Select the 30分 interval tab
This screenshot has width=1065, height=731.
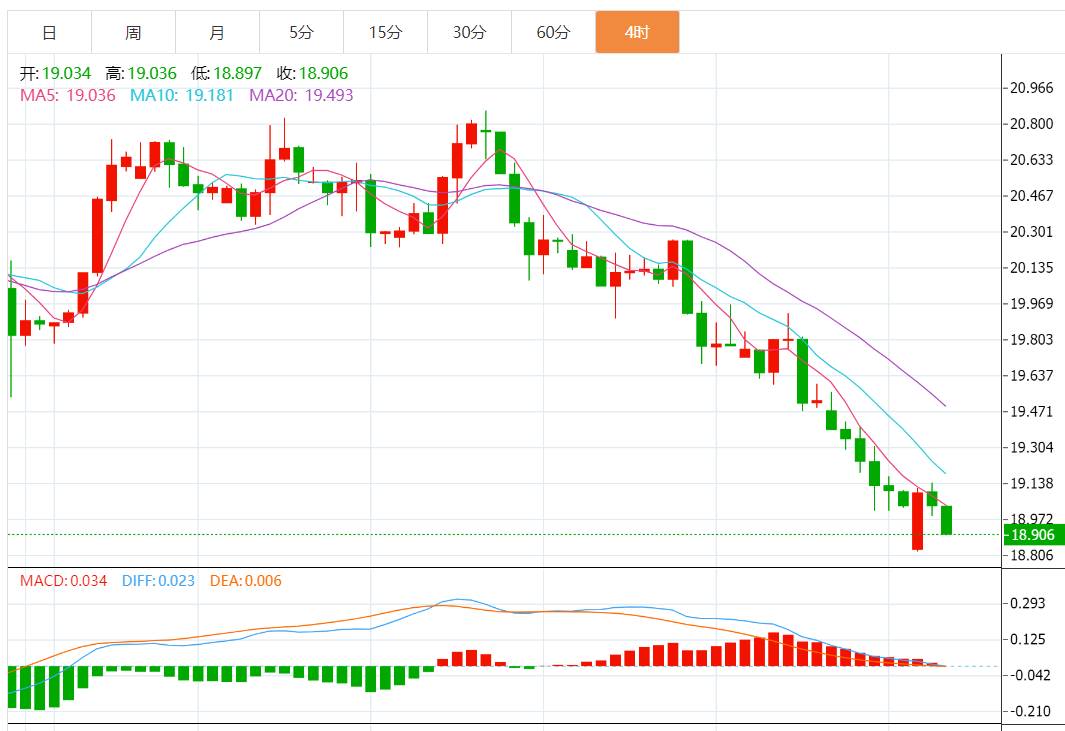point(469,32)
